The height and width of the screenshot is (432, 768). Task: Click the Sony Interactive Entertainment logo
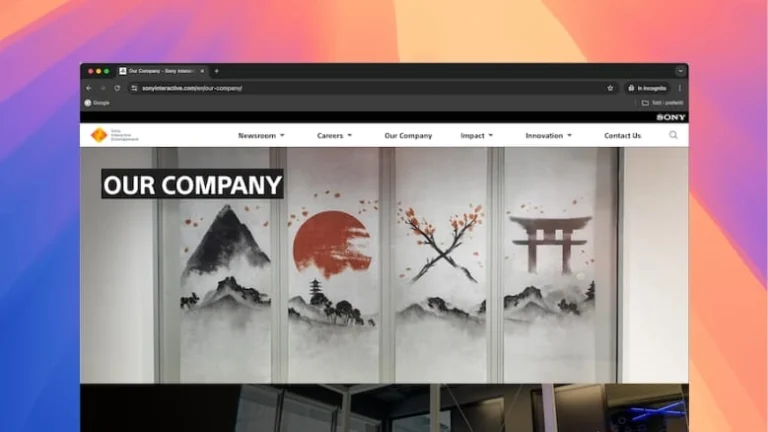pos(115,135)
